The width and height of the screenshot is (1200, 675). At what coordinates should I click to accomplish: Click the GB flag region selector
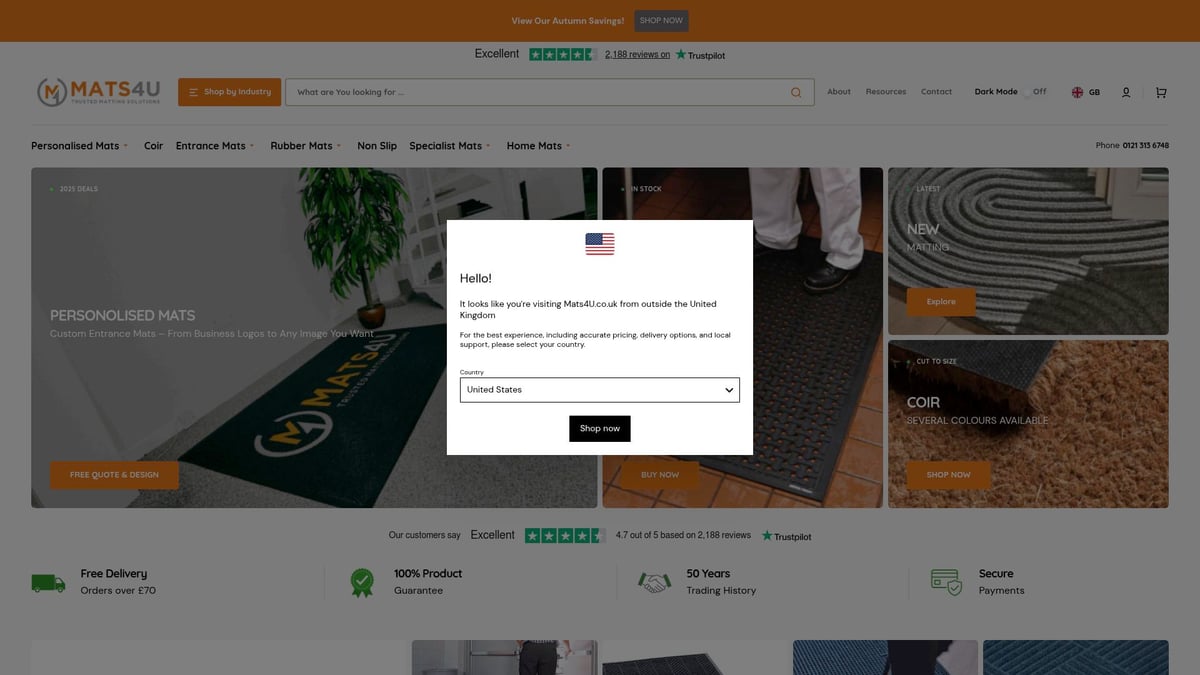click(x=1085, y=92)
